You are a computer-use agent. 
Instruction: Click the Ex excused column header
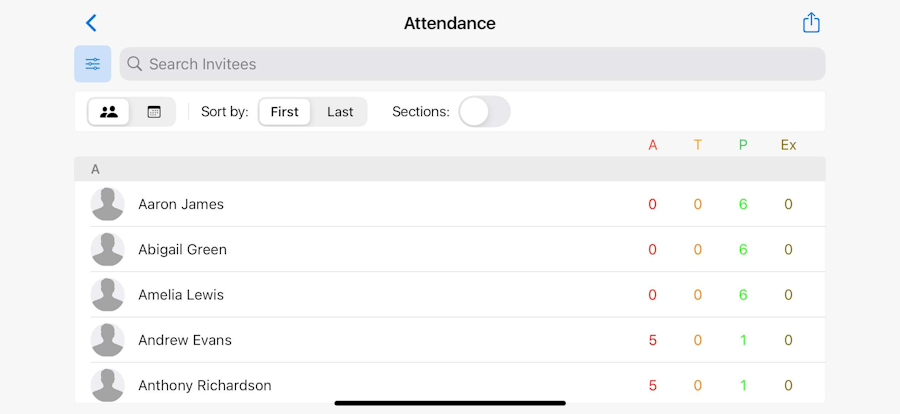tap(788, 145)
